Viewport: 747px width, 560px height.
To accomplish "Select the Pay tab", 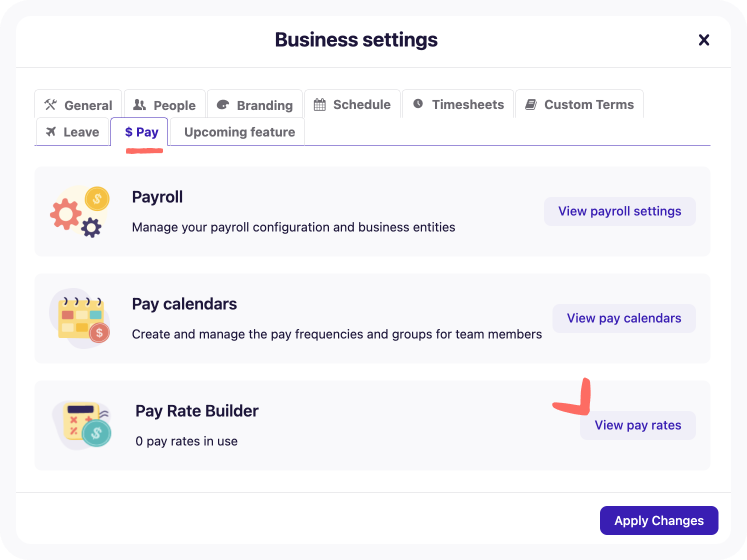I will pos(139,132).
